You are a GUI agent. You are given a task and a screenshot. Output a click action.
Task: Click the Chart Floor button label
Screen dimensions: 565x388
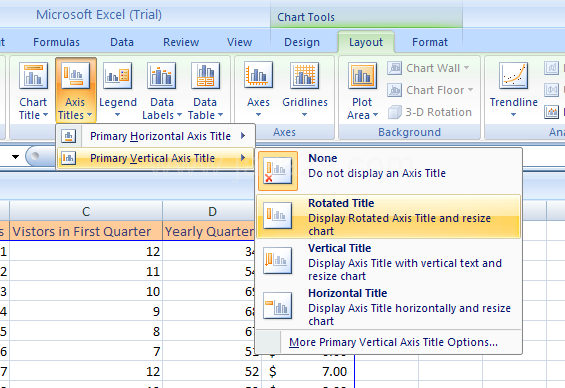click(x=435, y=90)
